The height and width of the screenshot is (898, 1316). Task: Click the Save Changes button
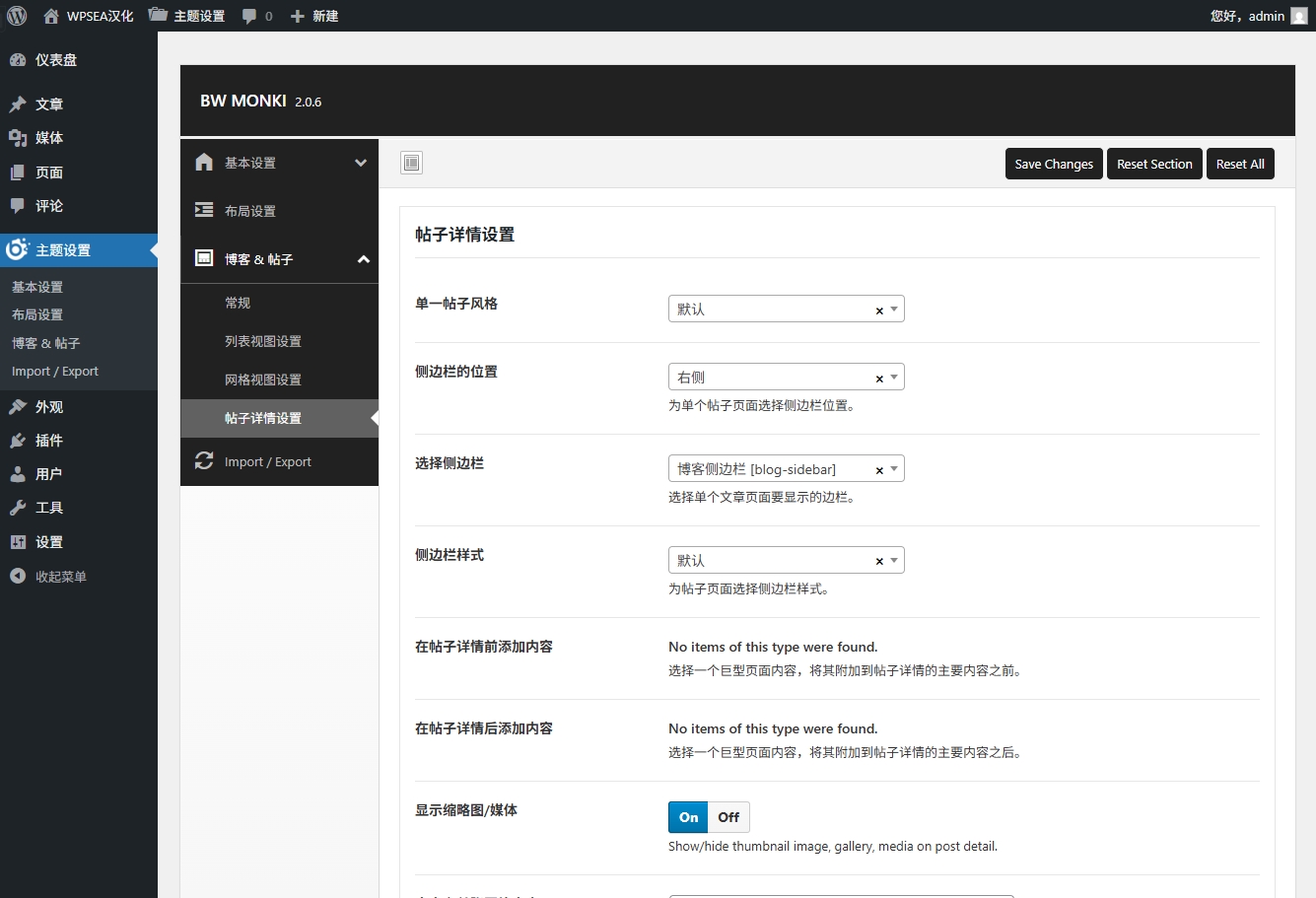1054,164
